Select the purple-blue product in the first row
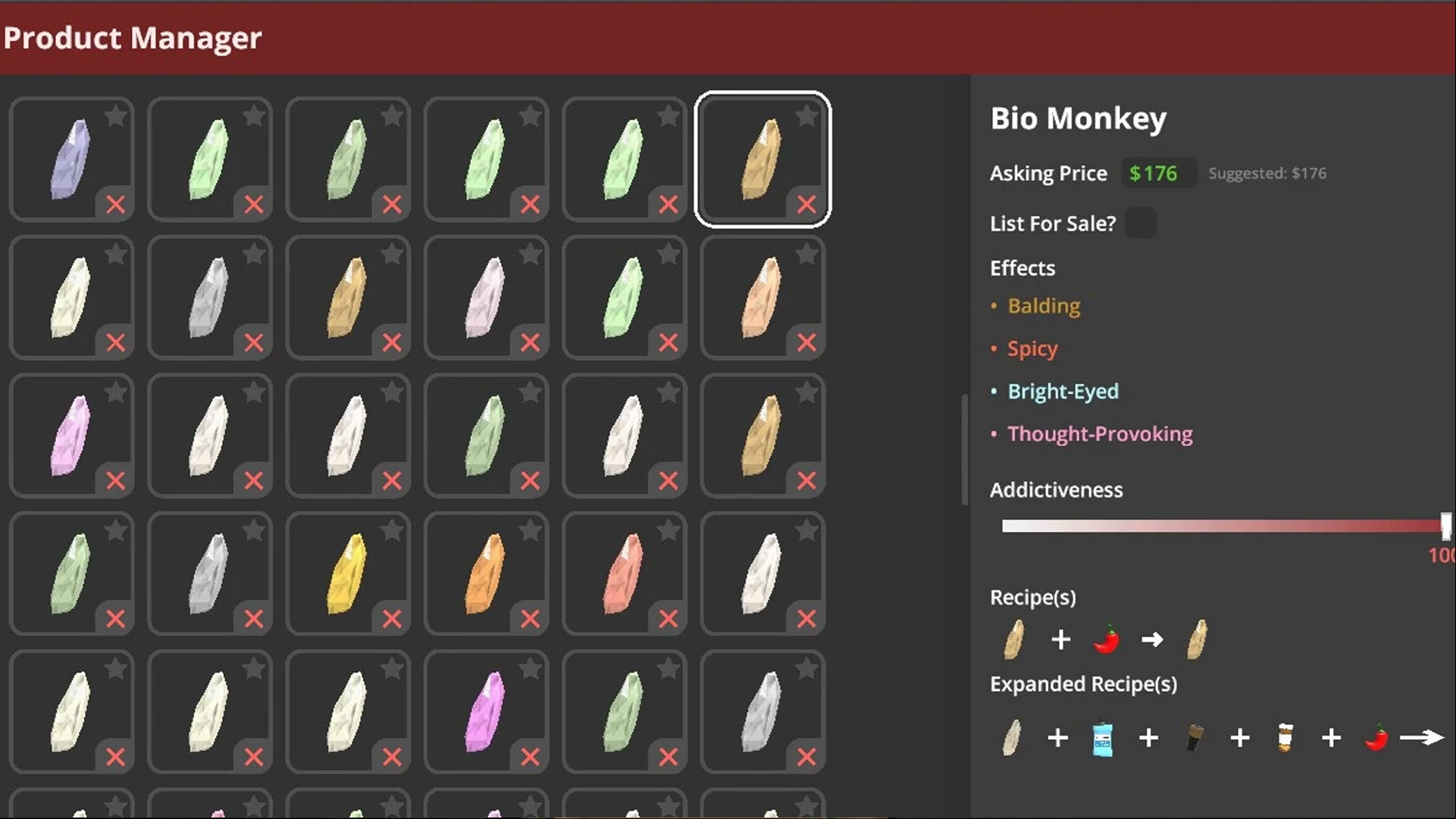The height and width of the screenshot is (819, 1456). tap(72, 159)
